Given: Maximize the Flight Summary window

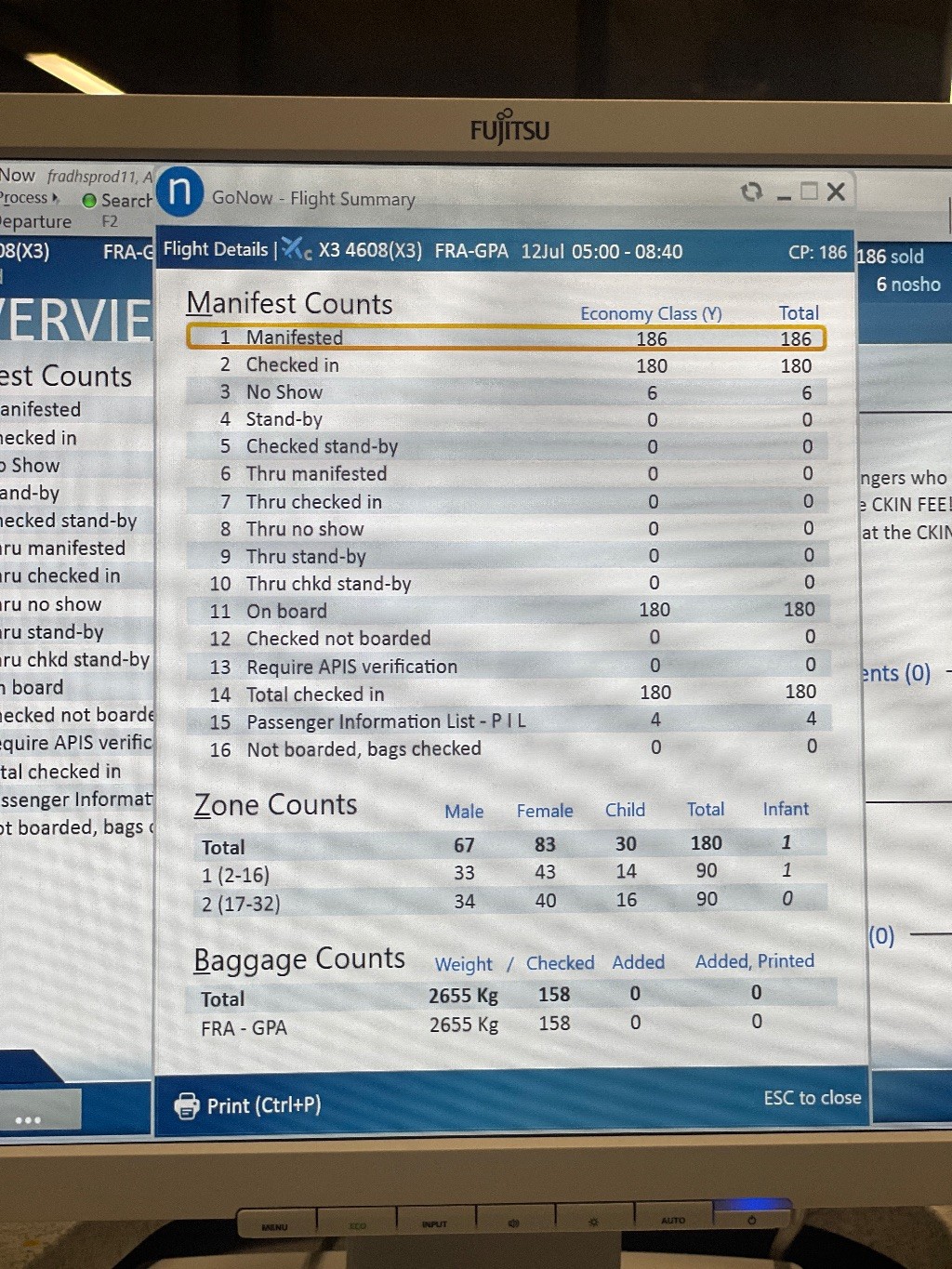Looking at the screenshot, I should pyautogui.click(x=809, y=192).
